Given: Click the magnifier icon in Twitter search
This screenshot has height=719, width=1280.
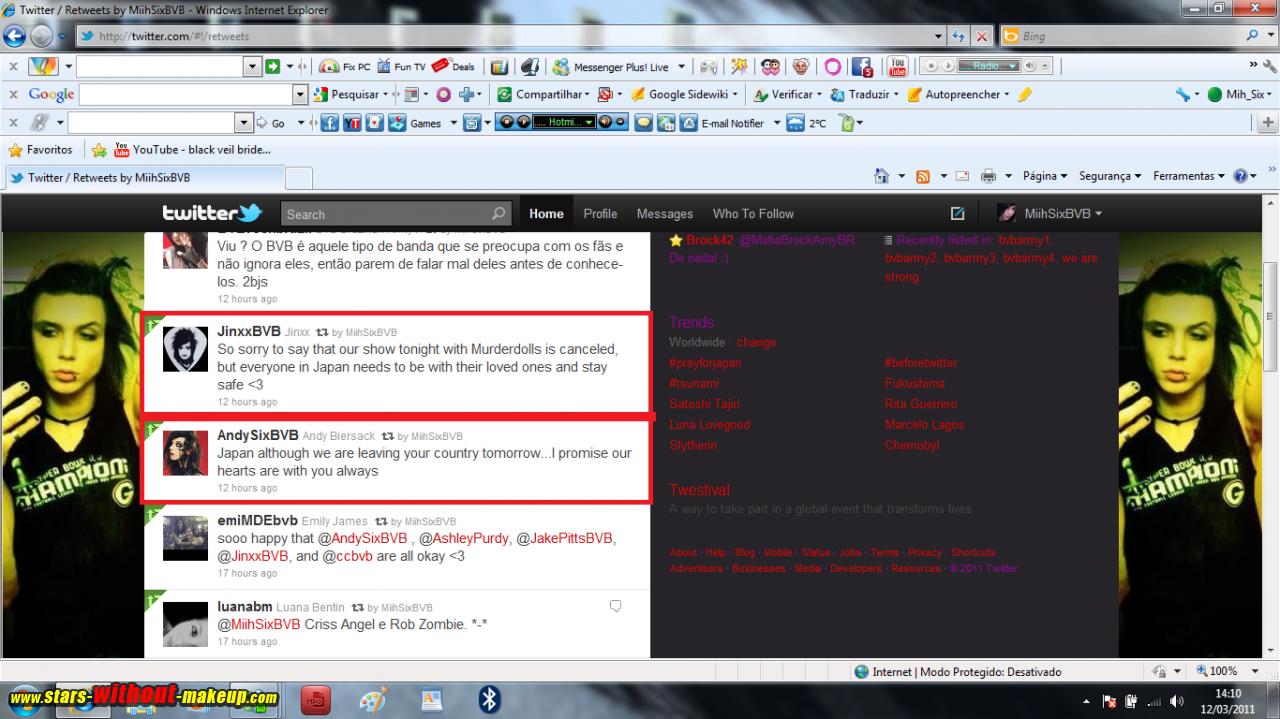Looking at the screenshot, I should [x=498, y=214].
